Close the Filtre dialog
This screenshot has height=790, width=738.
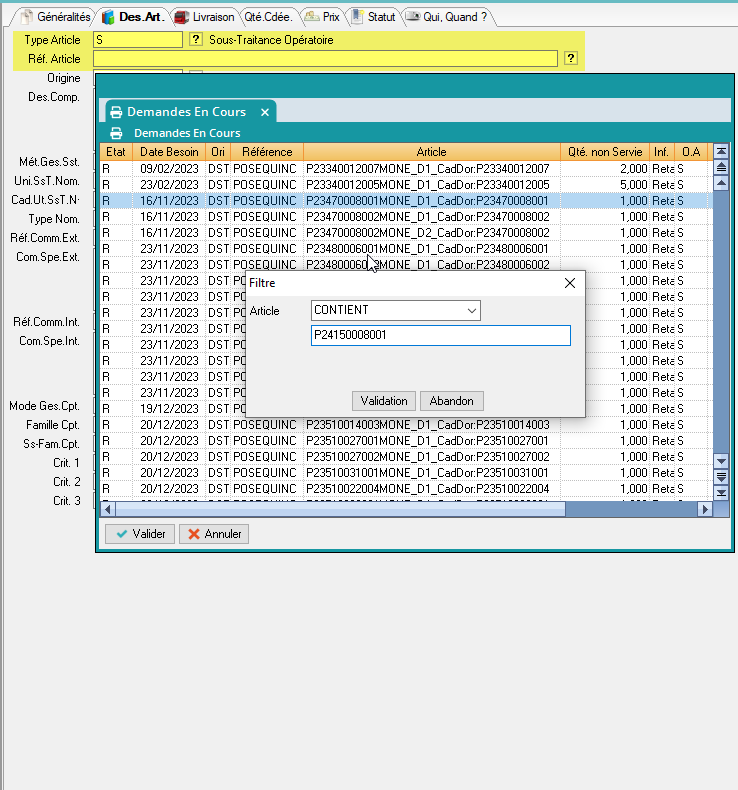pyautogui.click(x=570, y=283)
